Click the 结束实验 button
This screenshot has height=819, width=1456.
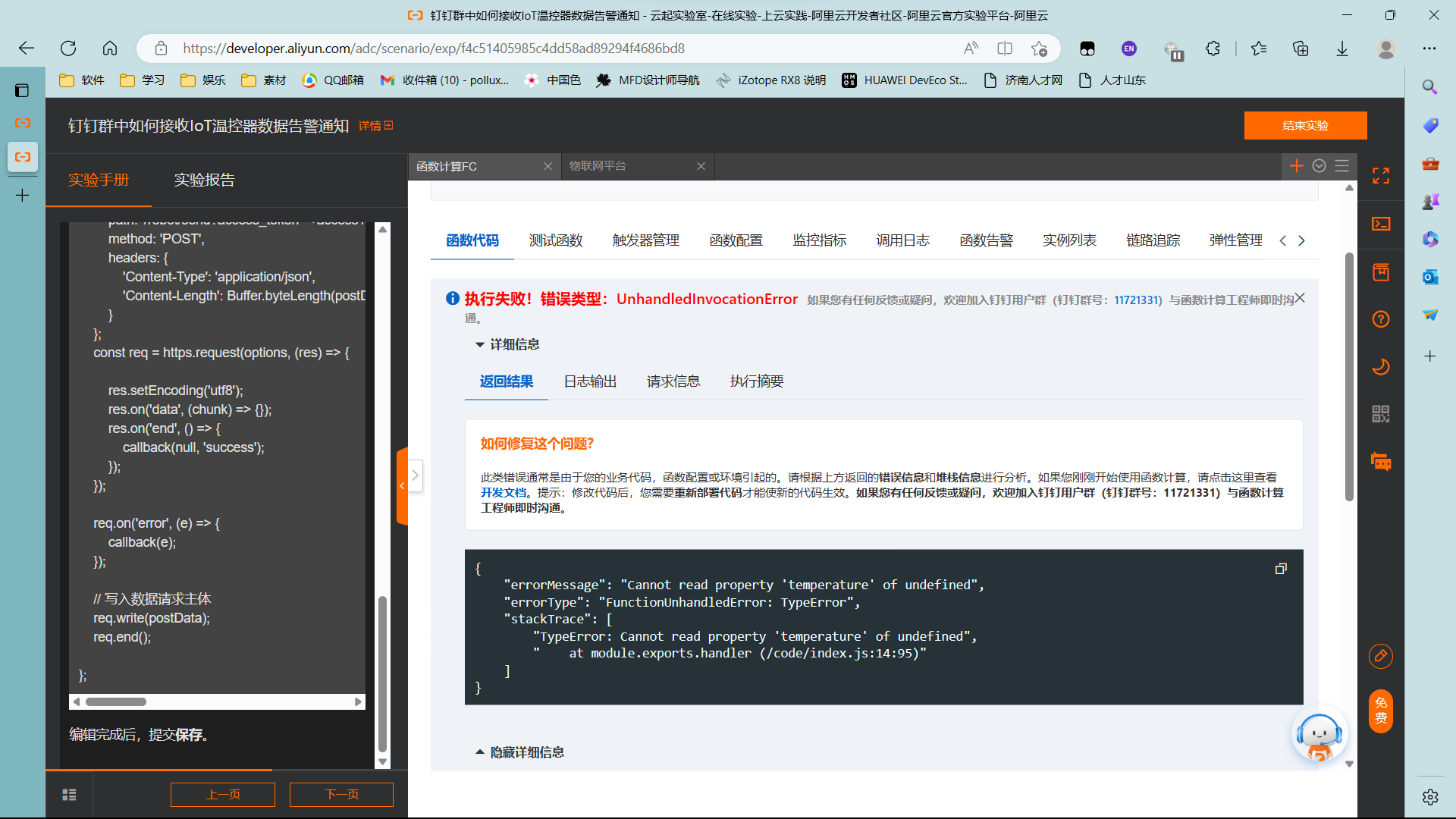[x=1306, y=126]
